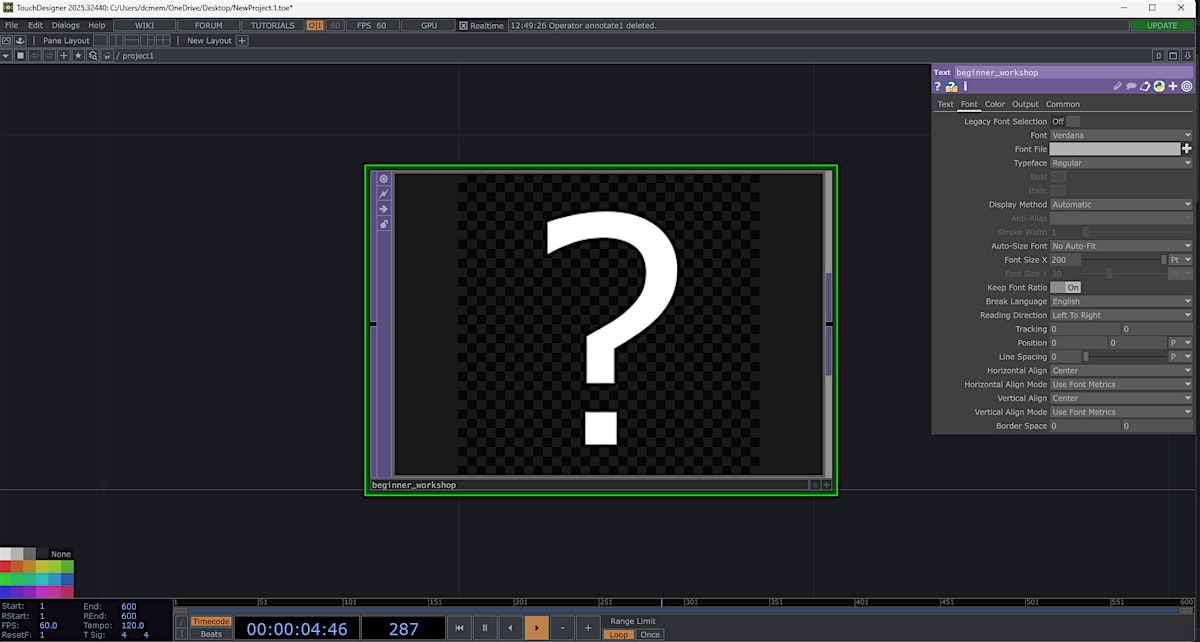Click the Font File input field
The image size is (1200, 642).
click(1114, 149)
